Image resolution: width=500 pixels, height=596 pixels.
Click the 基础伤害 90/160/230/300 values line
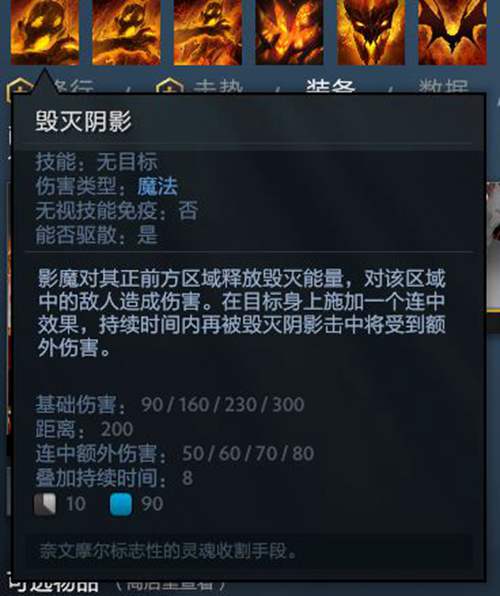pos(170,404)
